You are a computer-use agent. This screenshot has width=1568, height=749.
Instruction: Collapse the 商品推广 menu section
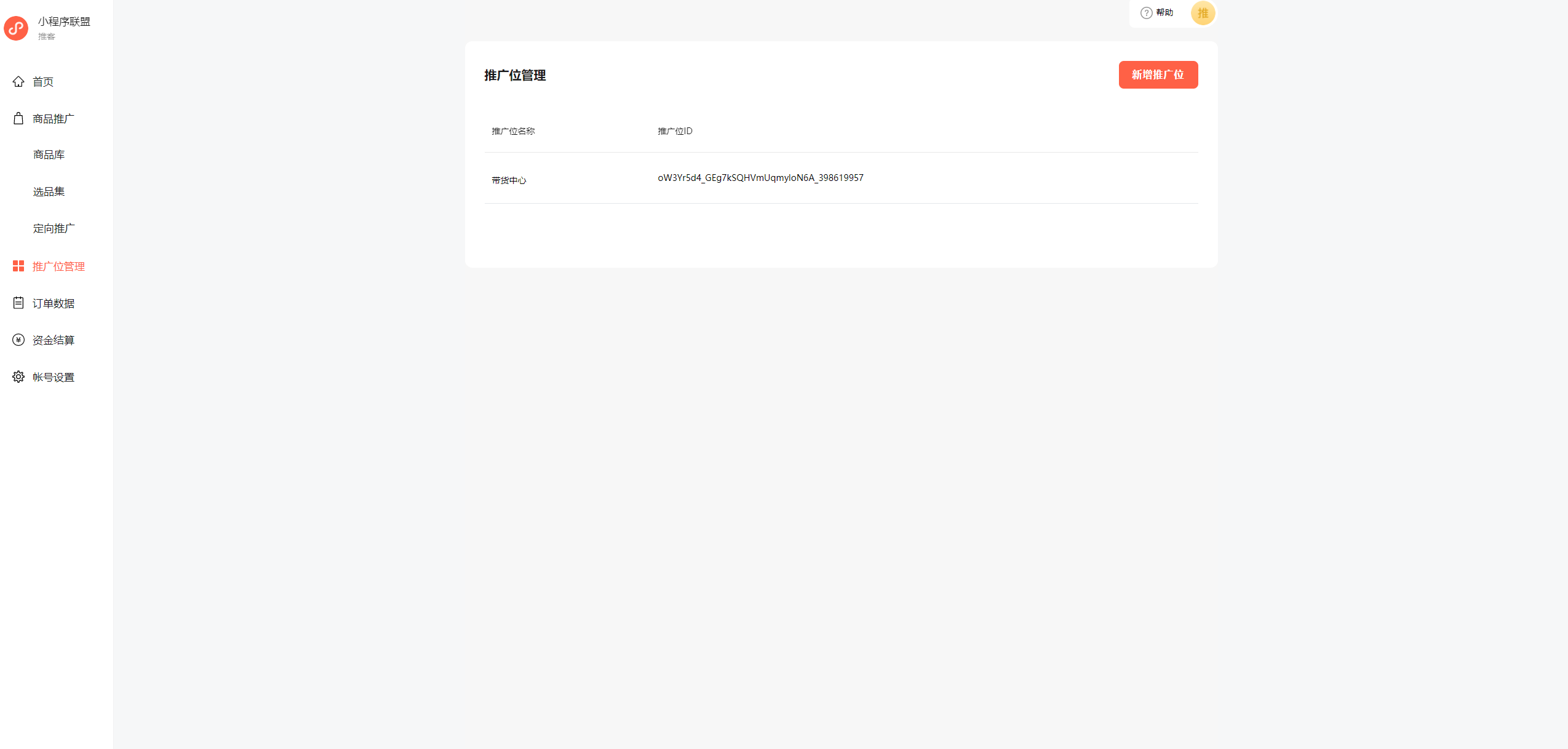54,119
